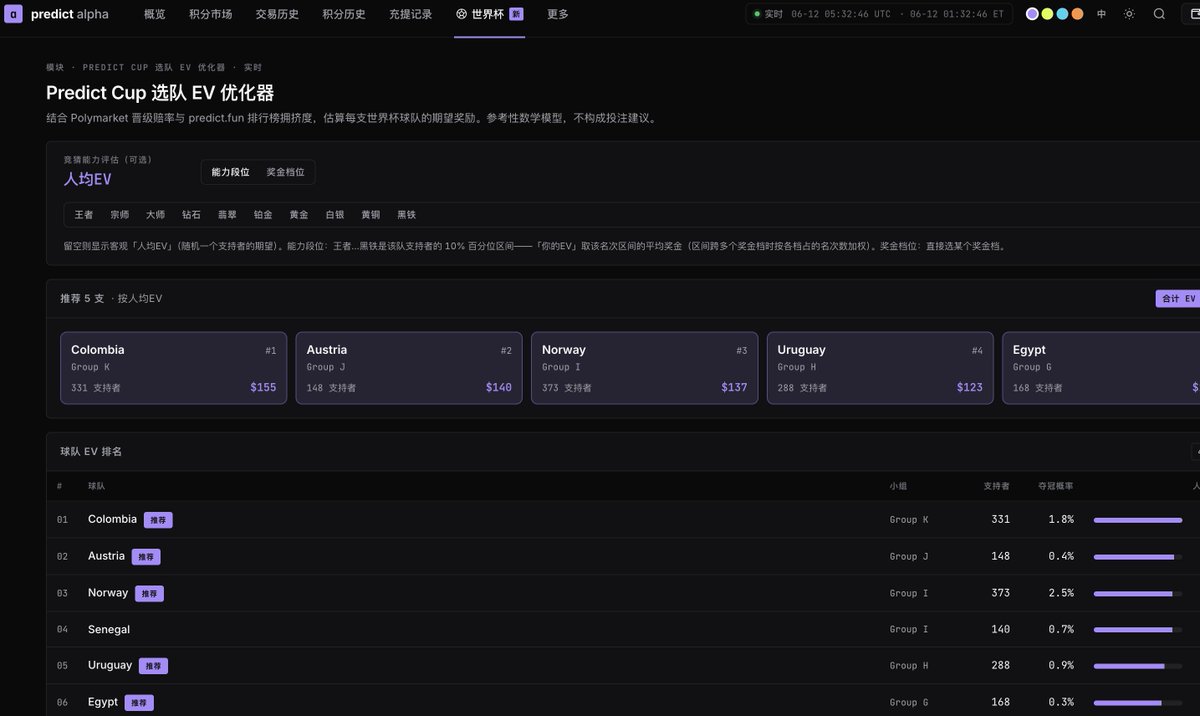Click the 合计 EV badge
This screenshot has height=716, width=1200.
1178,298
